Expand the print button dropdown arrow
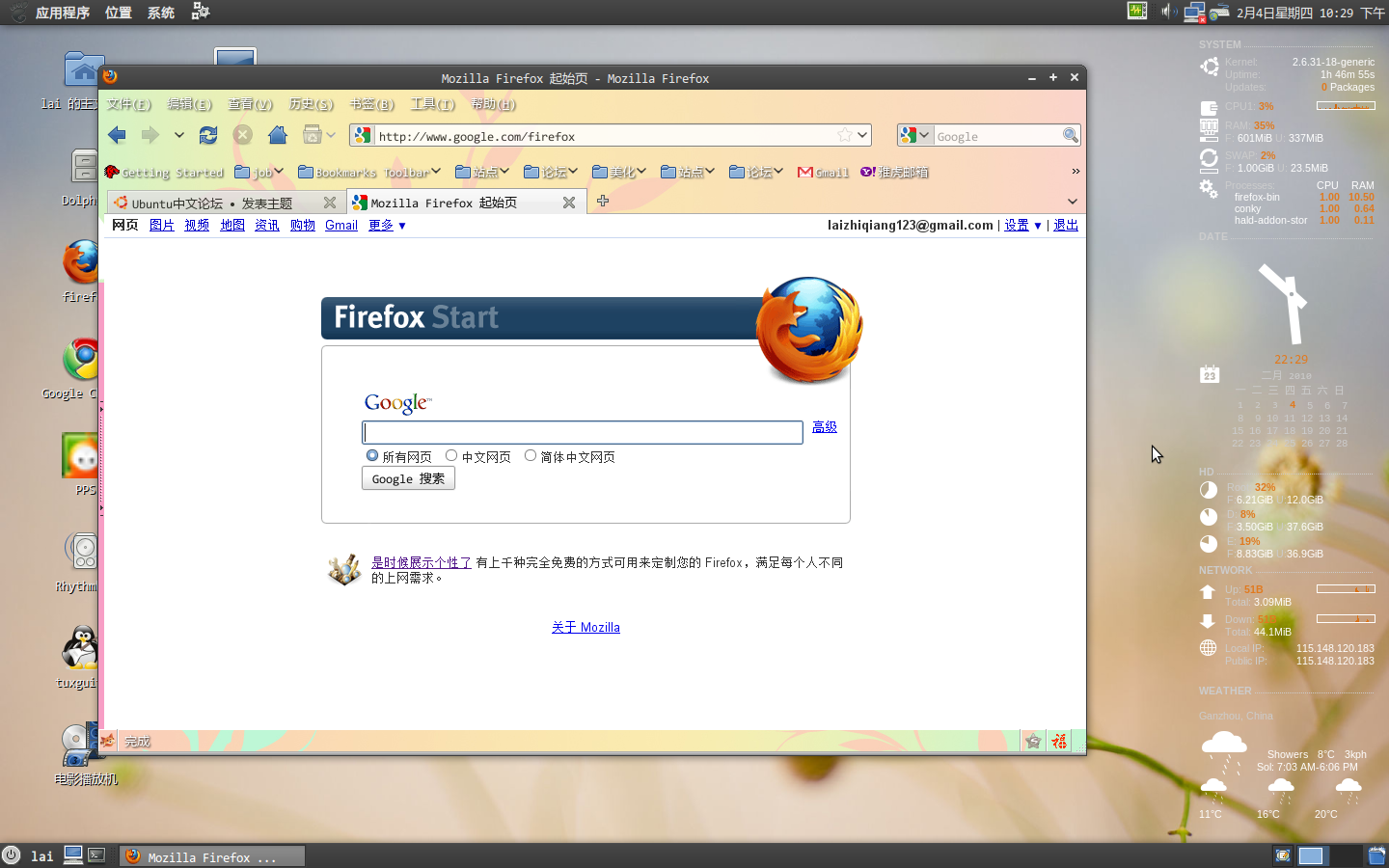Screen dimensions: 1389x868 pos(330,135)
